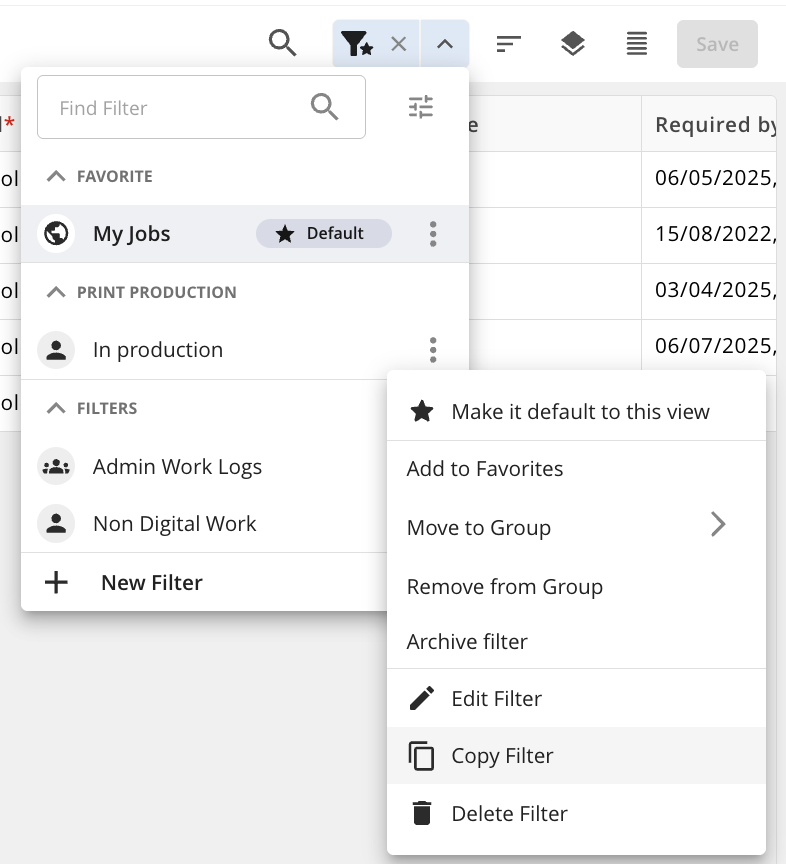Choose Remove from Group

(576, 586)
